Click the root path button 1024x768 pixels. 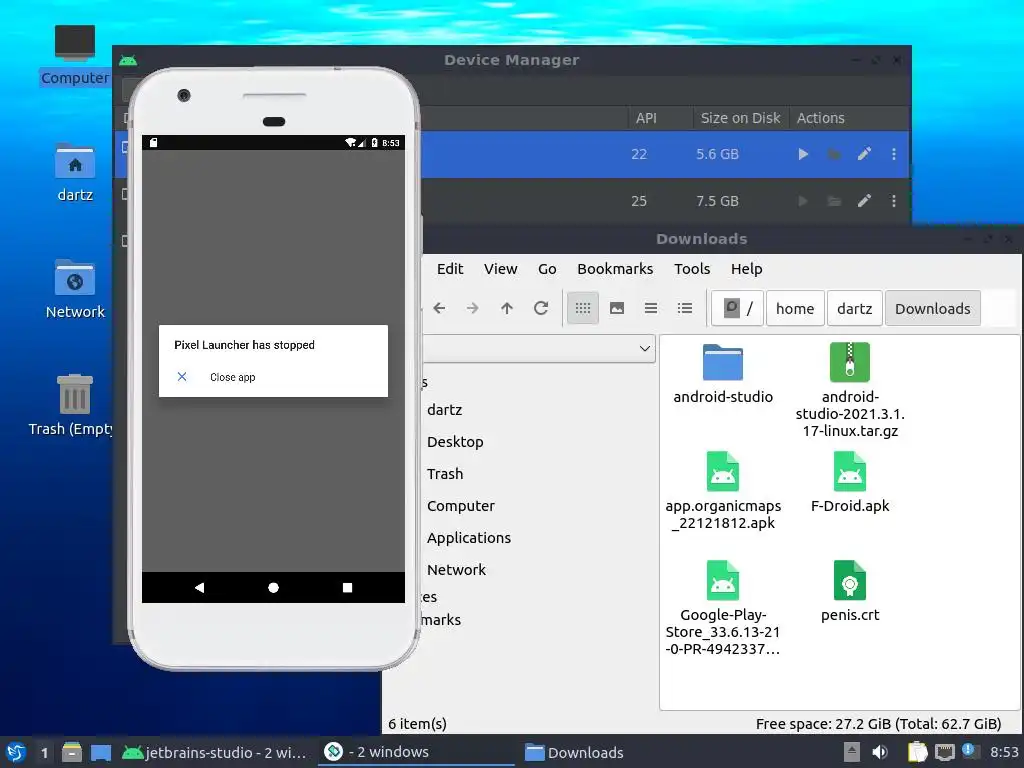point(737,308)
